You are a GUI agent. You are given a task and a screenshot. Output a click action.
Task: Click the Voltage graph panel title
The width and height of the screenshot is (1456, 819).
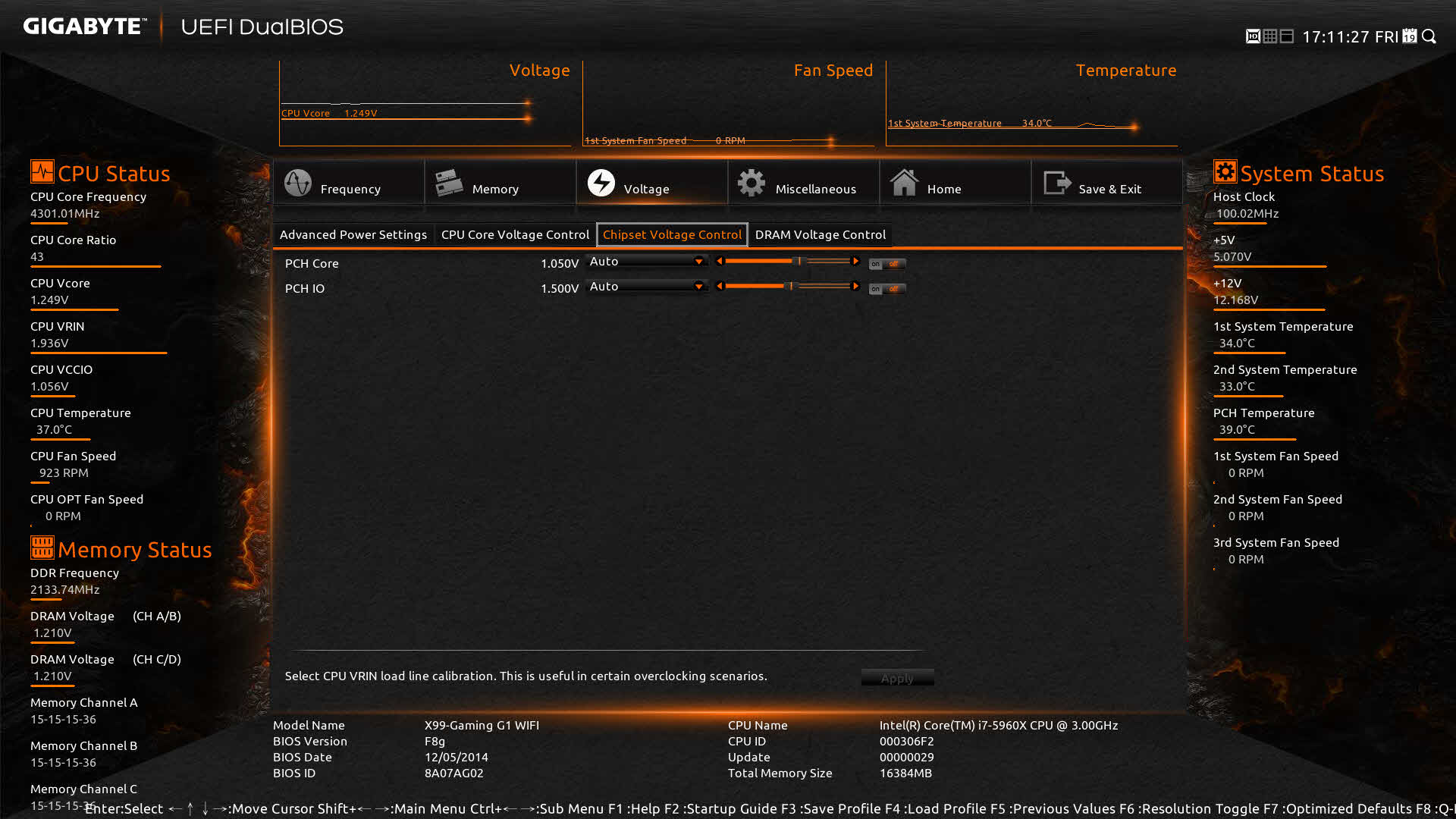(x=539, y=71)
